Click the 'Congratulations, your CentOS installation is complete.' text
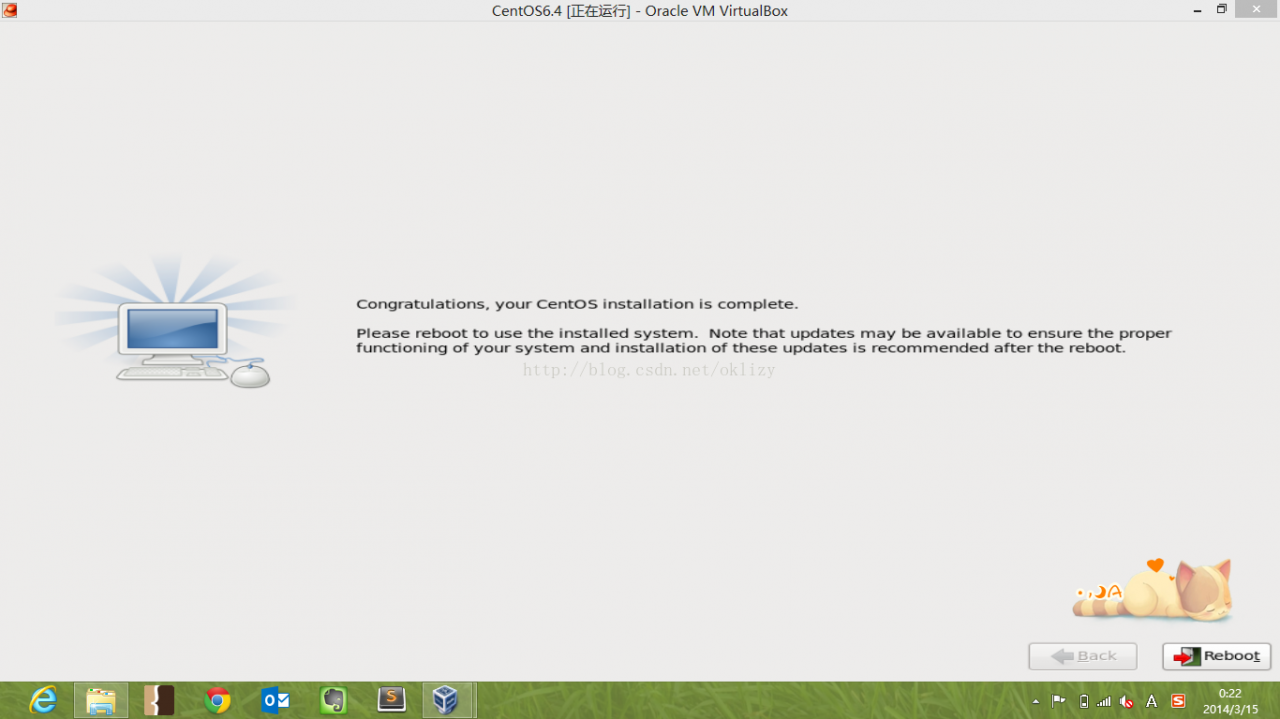Viewport: 1280px width, 719px height. click(x=577, y=304)
